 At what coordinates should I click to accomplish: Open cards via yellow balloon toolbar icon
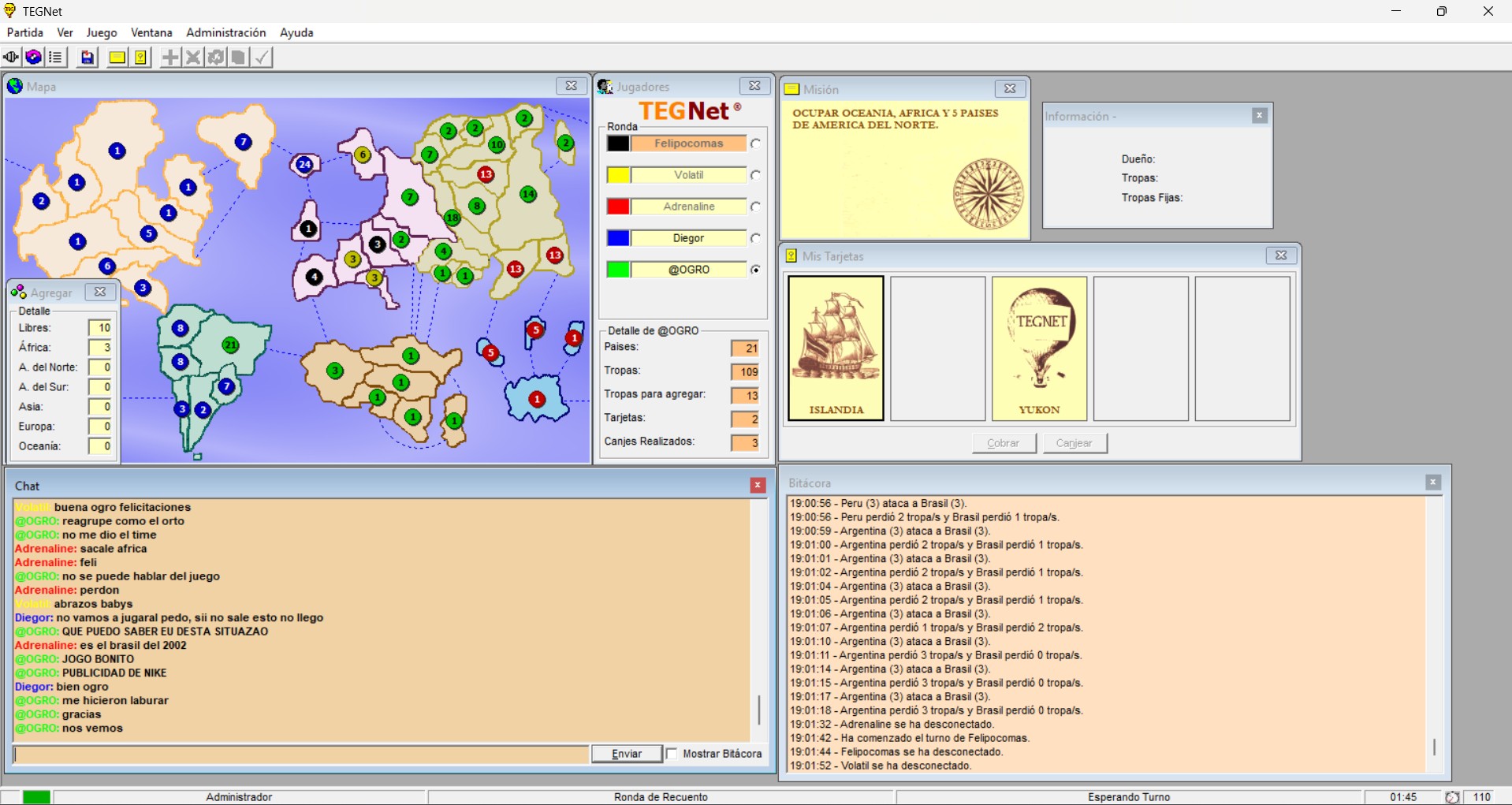pos(140,58)
